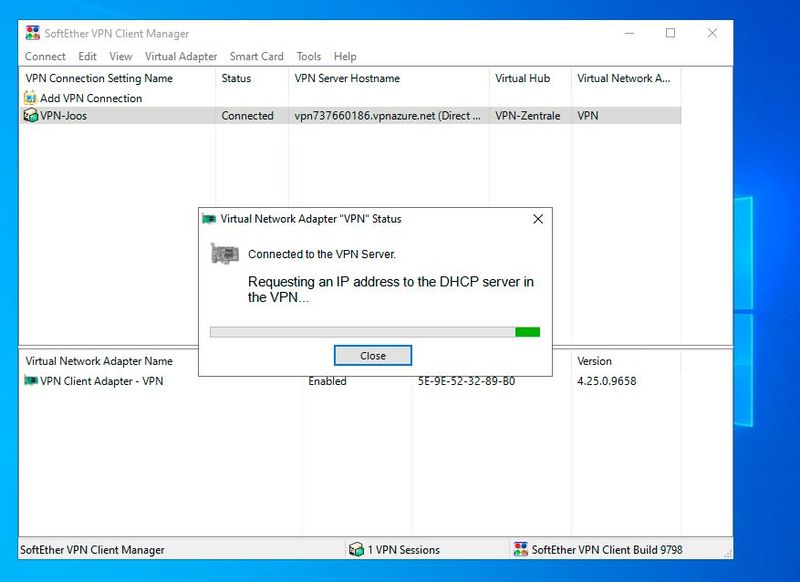Click the VPN Sessions status bar icon
Image resolution: width=800 pixels, height=582 pixels.
tap(356, 549)
